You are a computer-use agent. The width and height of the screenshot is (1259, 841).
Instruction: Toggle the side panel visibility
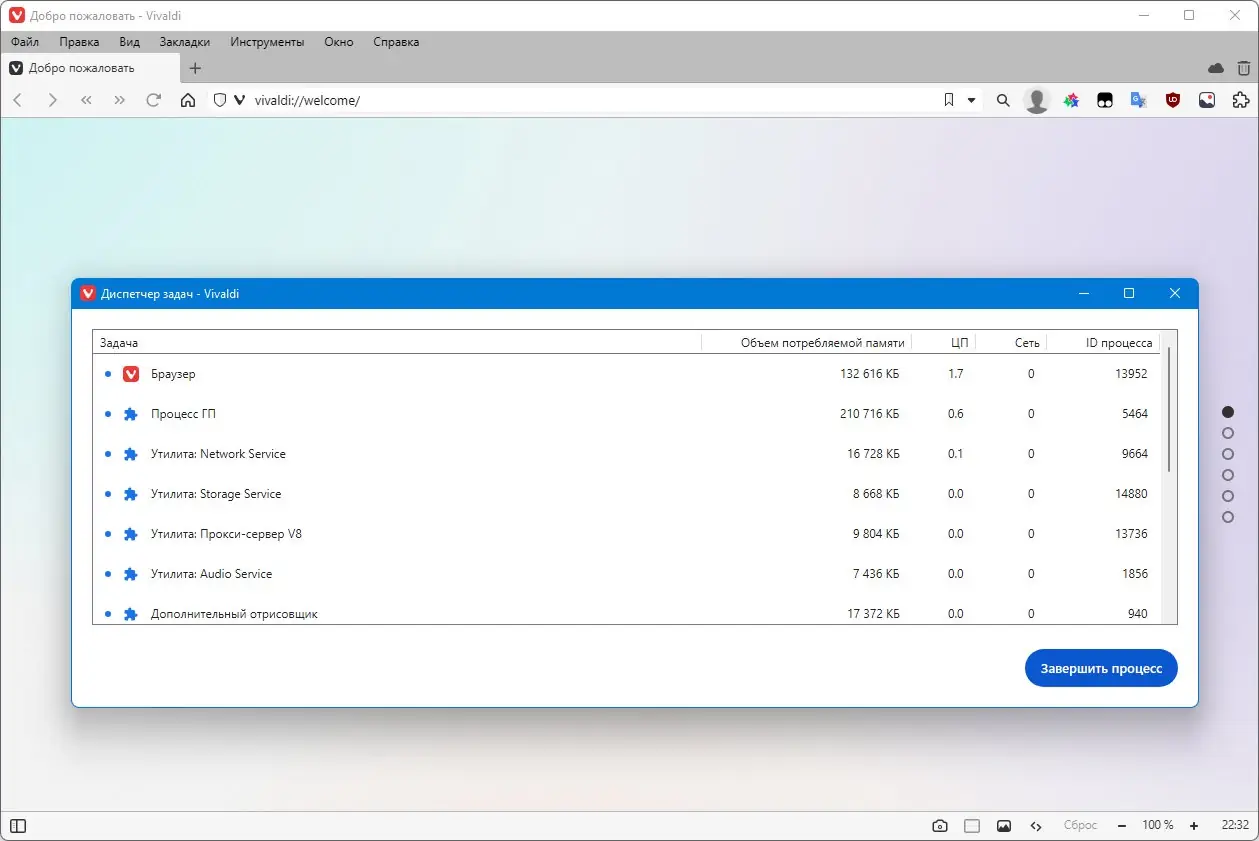pyautogui.click(x=17, y=825)
